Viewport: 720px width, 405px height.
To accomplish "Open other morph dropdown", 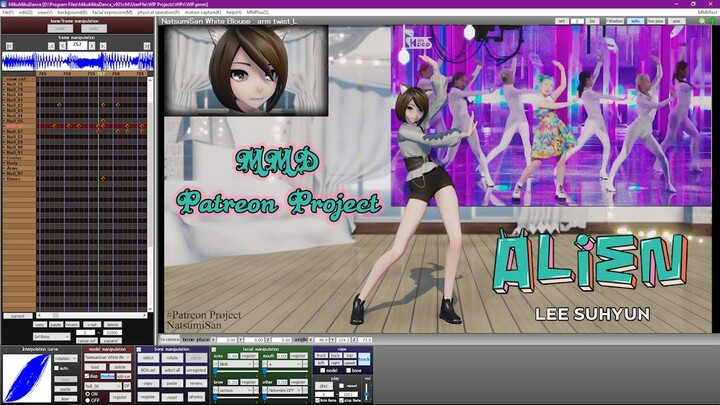I will (285, 390).
